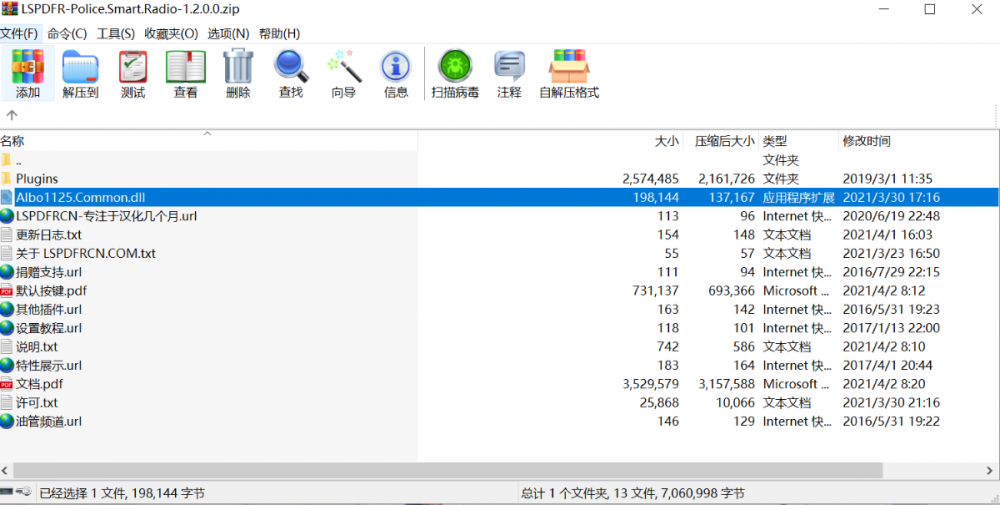The width and height of the screenshot is (1000, 505).
Task: Click the text icon of 更新日志.txt
Action: pos(6,235)
